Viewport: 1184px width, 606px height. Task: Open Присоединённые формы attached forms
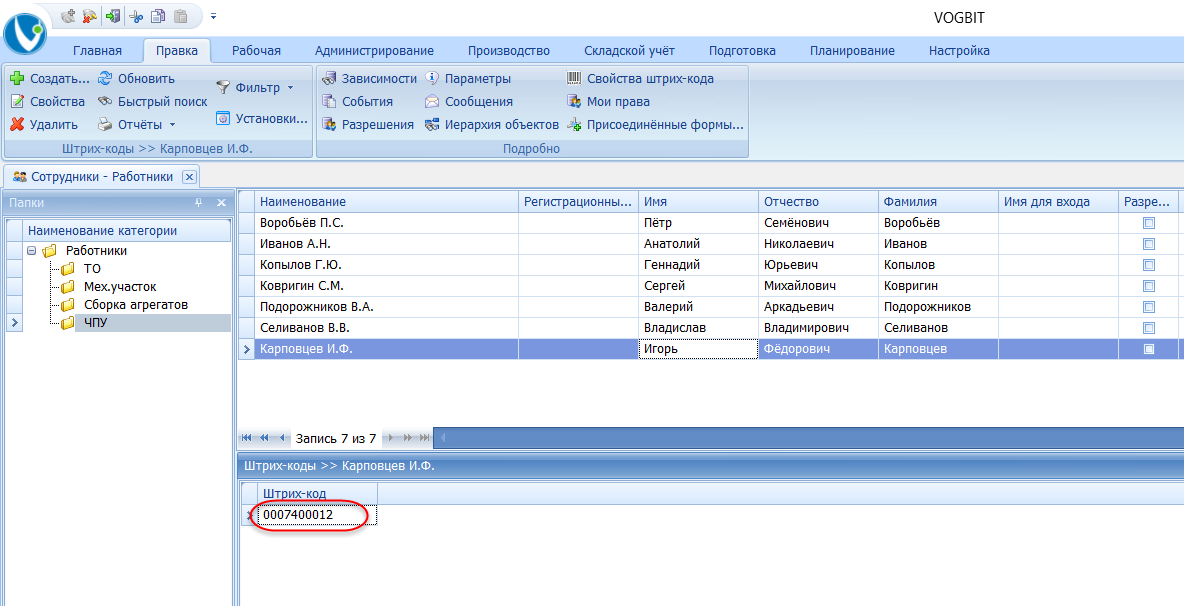[x=574, y=125]
